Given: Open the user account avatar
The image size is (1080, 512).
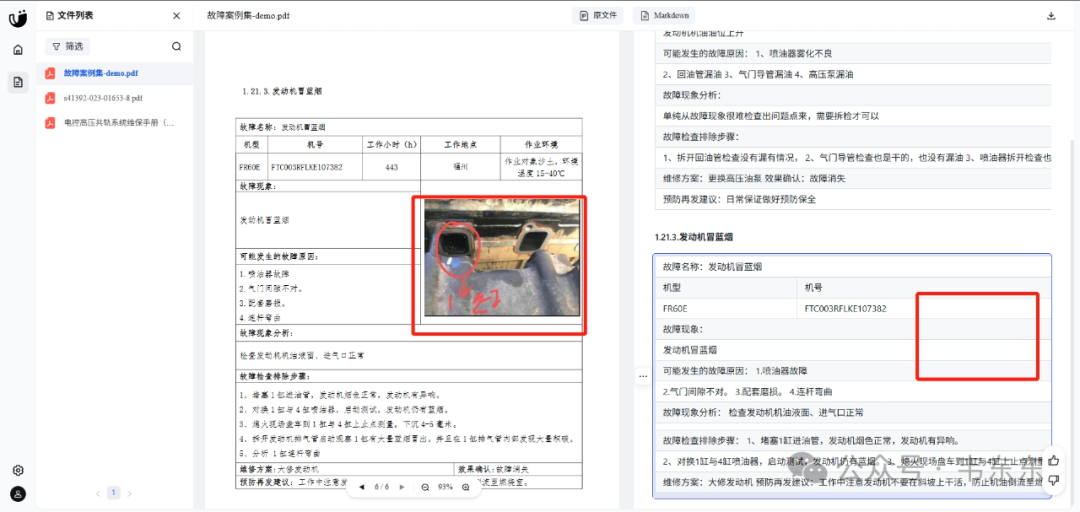Looking at the screenshot, I should tap(18, 493).
